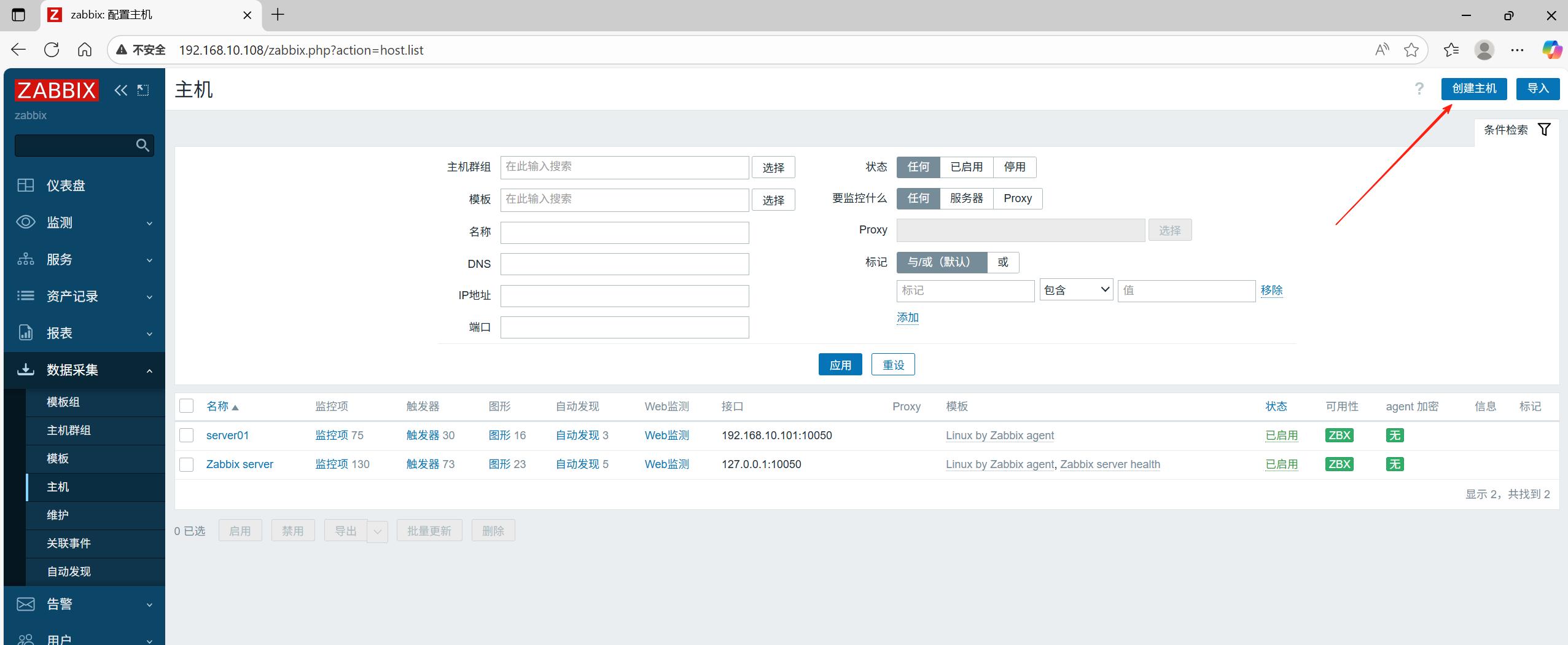Sort table by 名称 column header
Image resolution: width=1568 pixels, height=645 pixels.
tap(222, 406)
